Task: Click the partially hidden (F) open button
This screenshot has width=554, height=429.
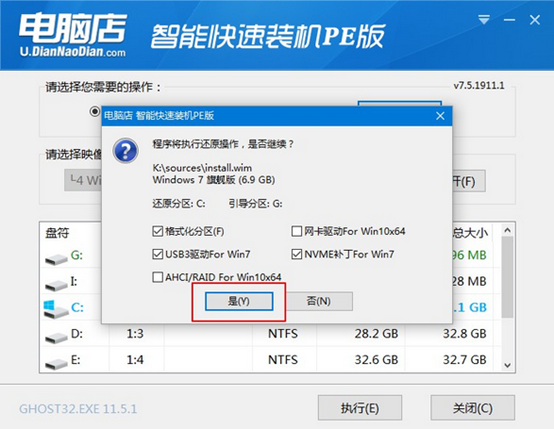Action: [x=469, y=181]
